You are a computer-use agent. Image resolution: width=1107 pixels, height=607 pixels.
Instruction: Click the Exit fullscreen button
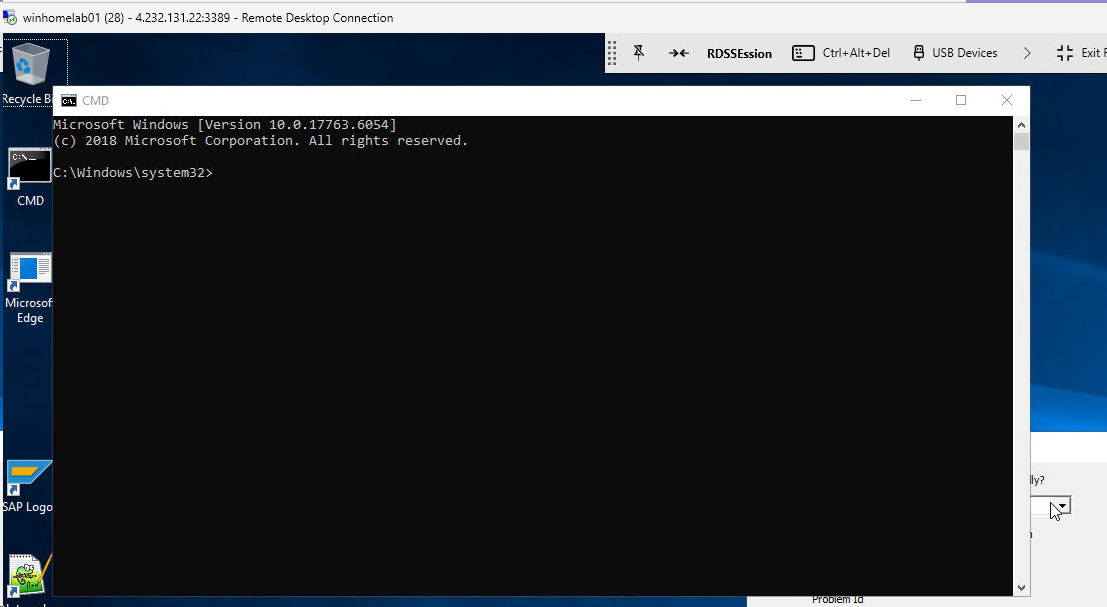1080,53
